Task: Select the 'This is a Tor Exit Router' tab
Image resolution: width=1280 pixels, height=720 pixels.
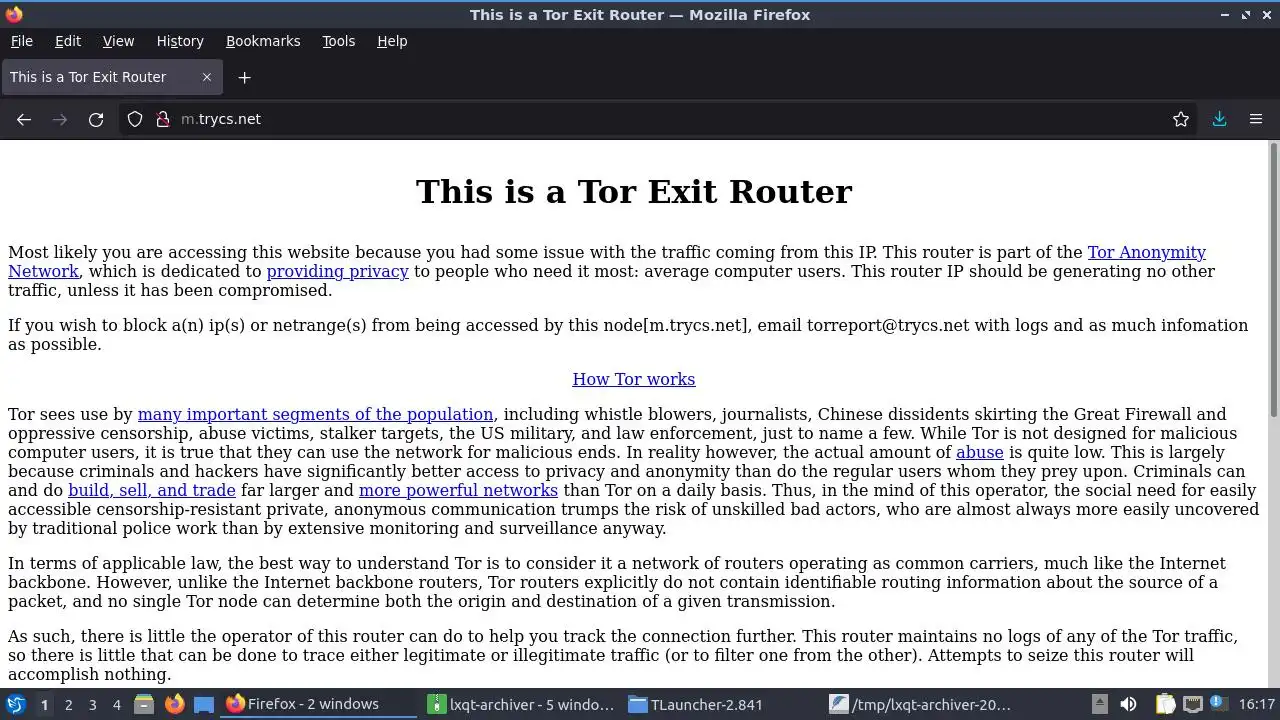Action: pyautogui.click(x=111, y=77)
